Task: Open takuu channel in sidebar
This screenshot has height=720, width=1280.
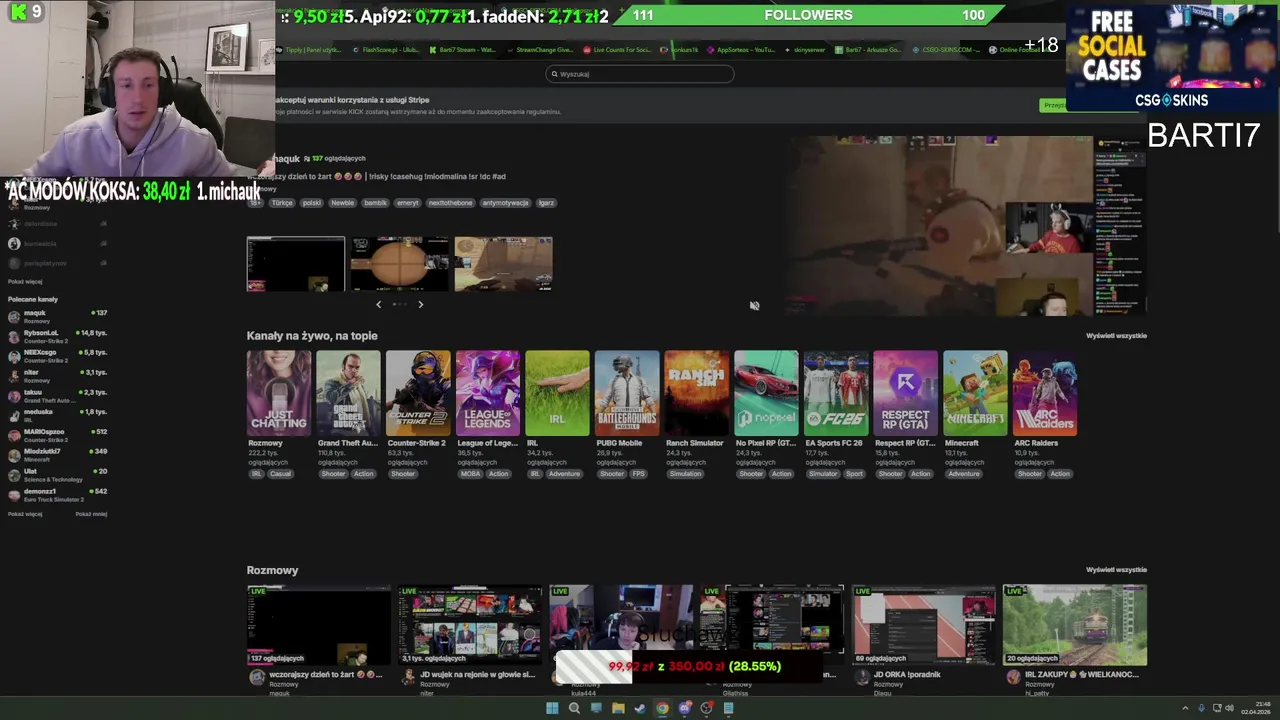Action: (58, 396)
